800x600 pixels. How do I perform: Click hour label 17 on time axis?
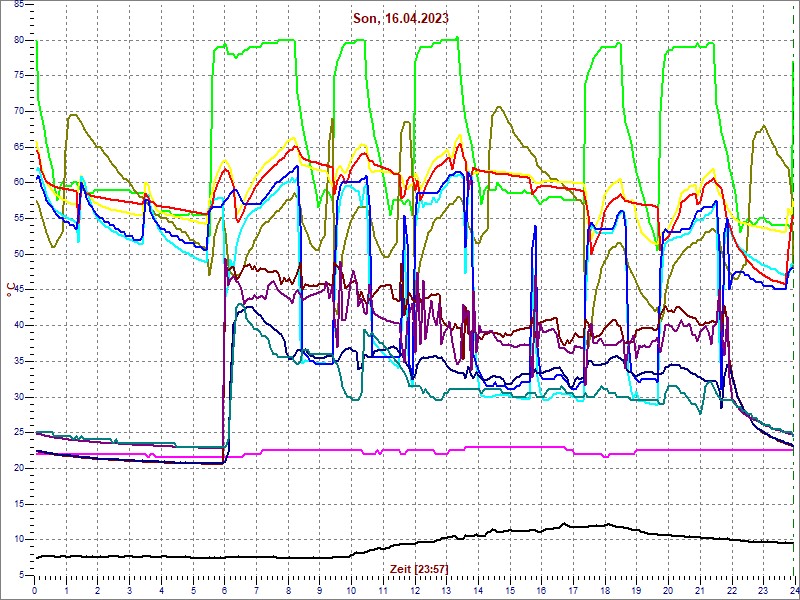[572, 590]
